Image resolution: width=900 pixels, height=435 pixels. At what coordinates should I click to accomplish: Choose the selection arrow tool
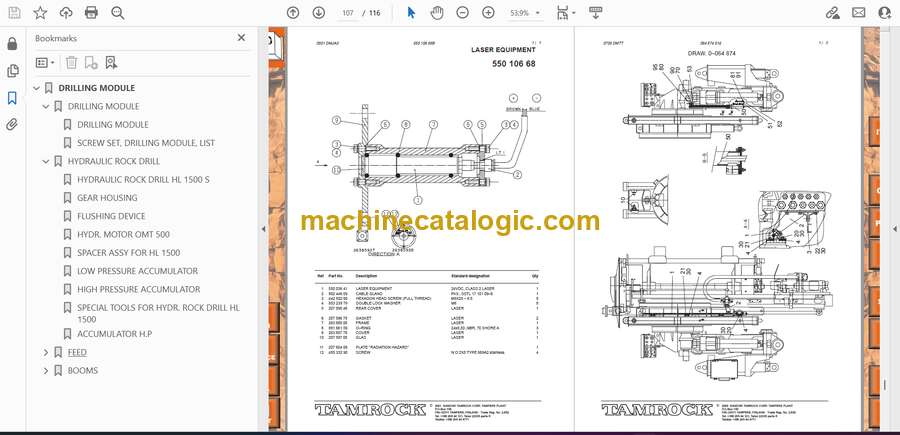[411, 13]
